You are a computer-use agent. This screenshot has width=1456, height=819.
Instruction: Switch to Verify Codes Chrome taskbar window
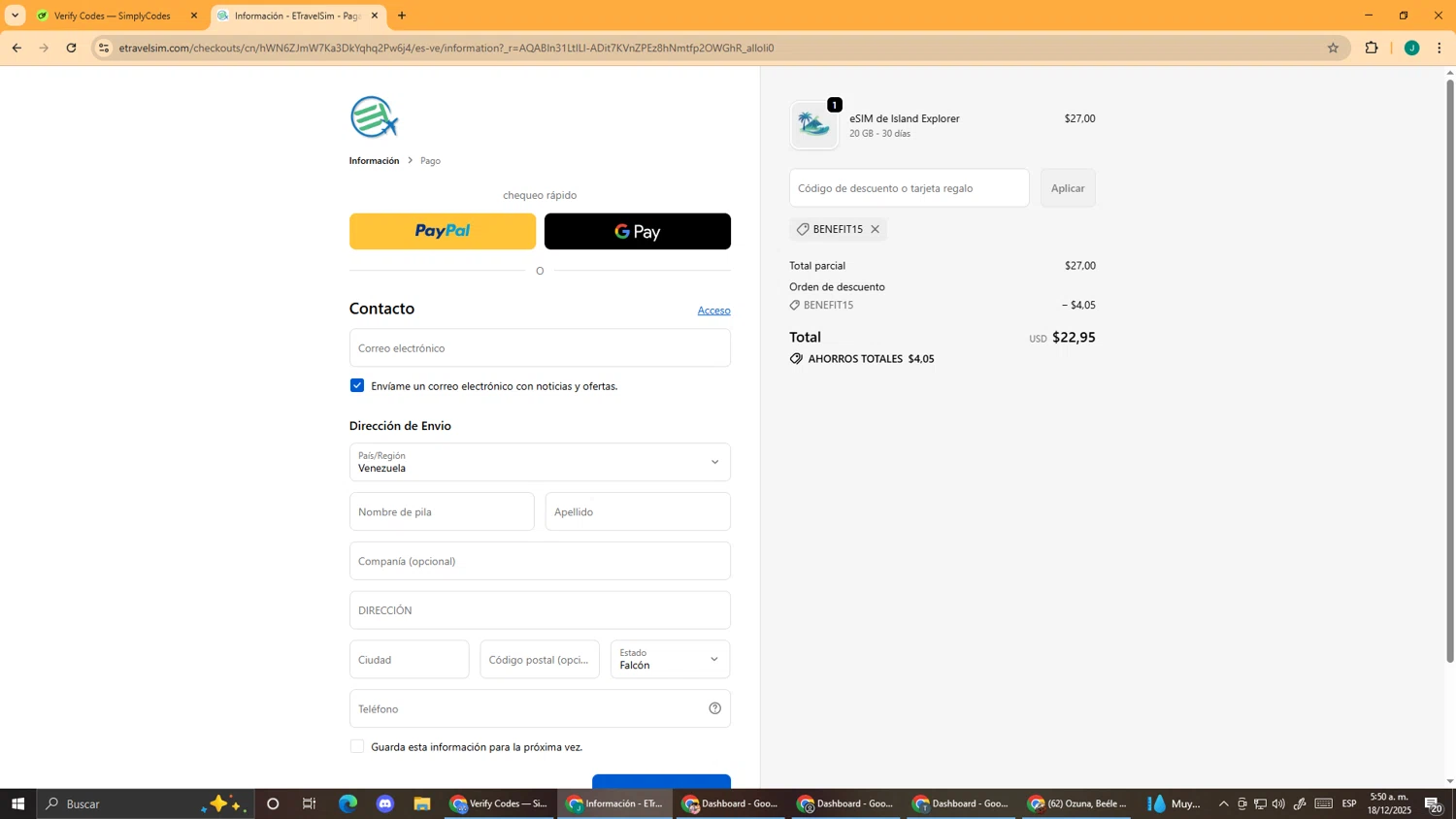[x=500, y=803]
